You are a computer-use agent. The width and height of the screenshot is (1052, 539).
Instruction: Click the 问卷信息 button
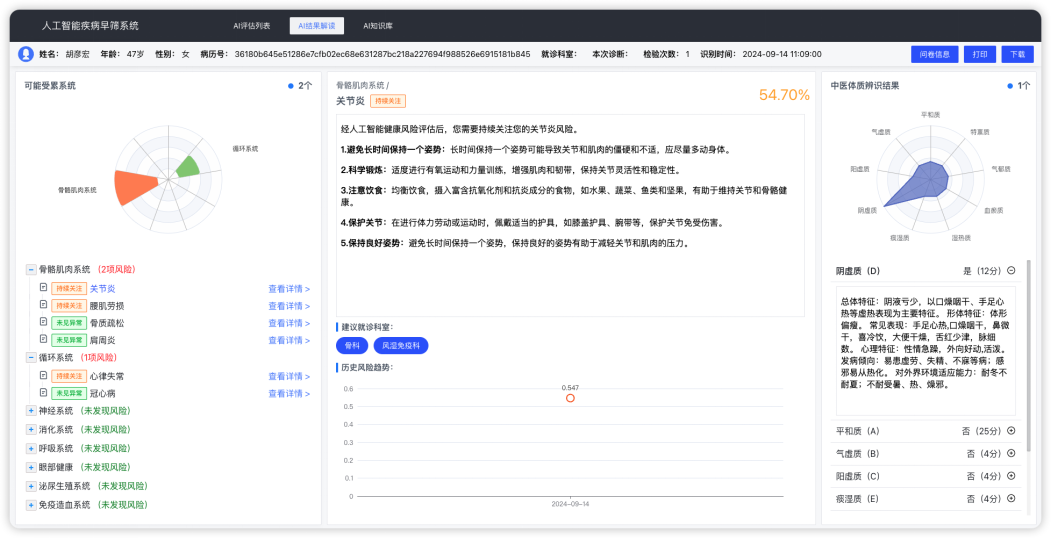(934, 54)
